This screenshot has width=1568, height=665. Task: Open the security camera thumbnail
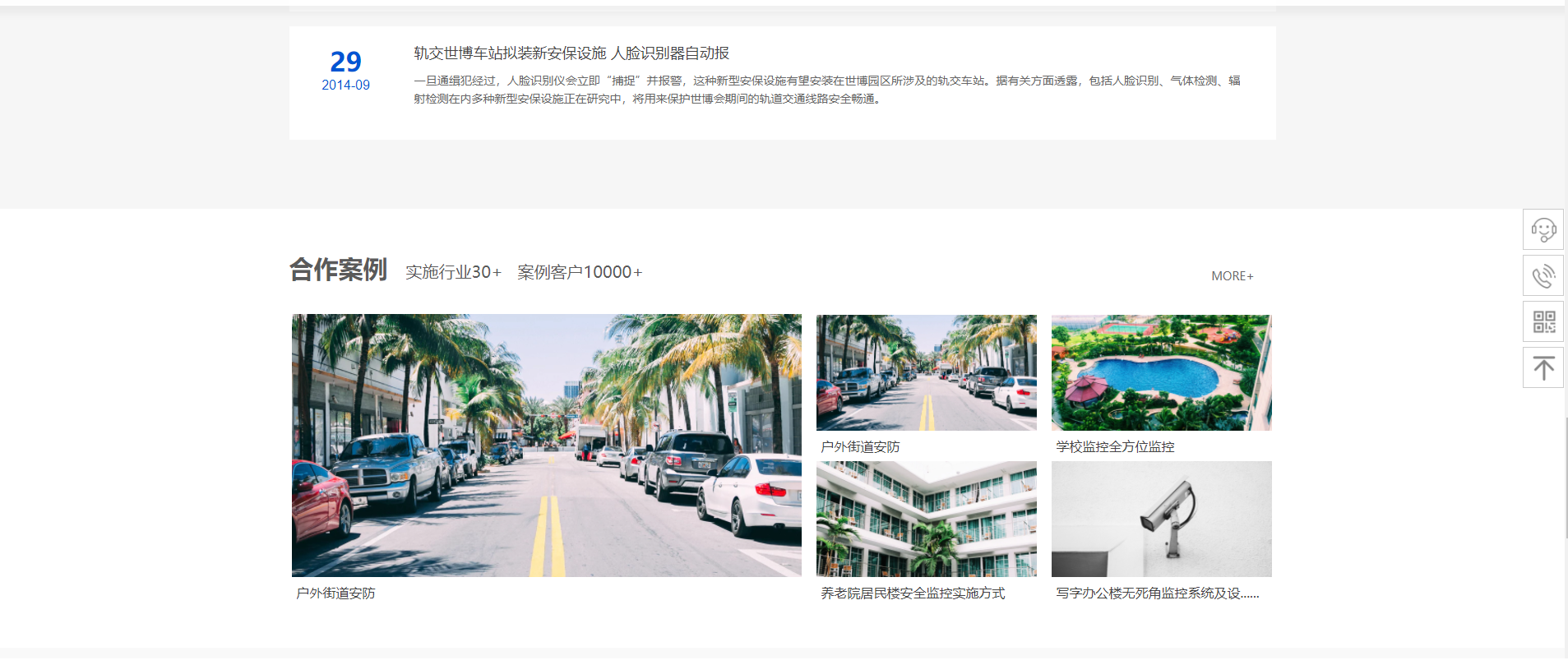pos(1161,519)
